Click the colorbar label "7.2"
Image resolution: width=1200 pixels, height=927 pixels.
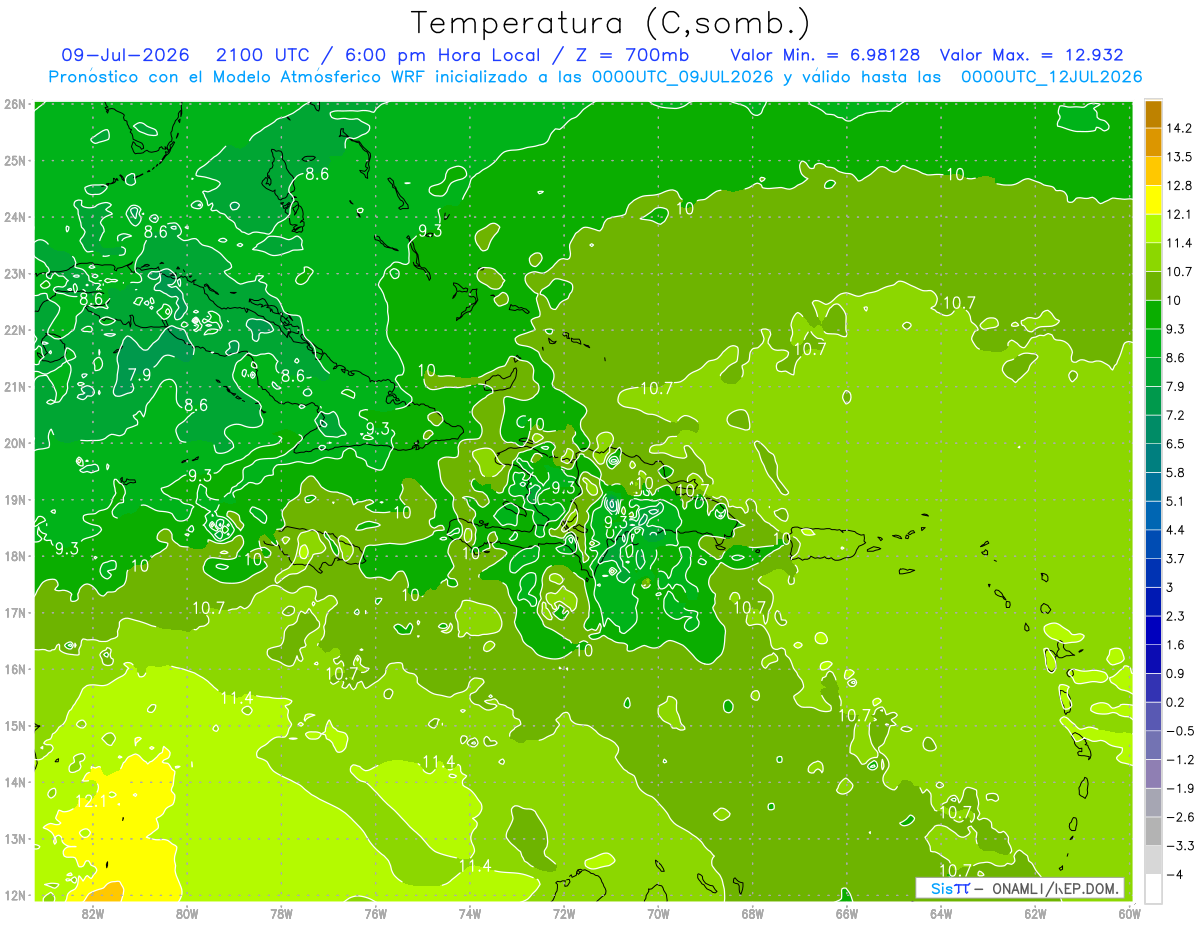[1176, 414]
